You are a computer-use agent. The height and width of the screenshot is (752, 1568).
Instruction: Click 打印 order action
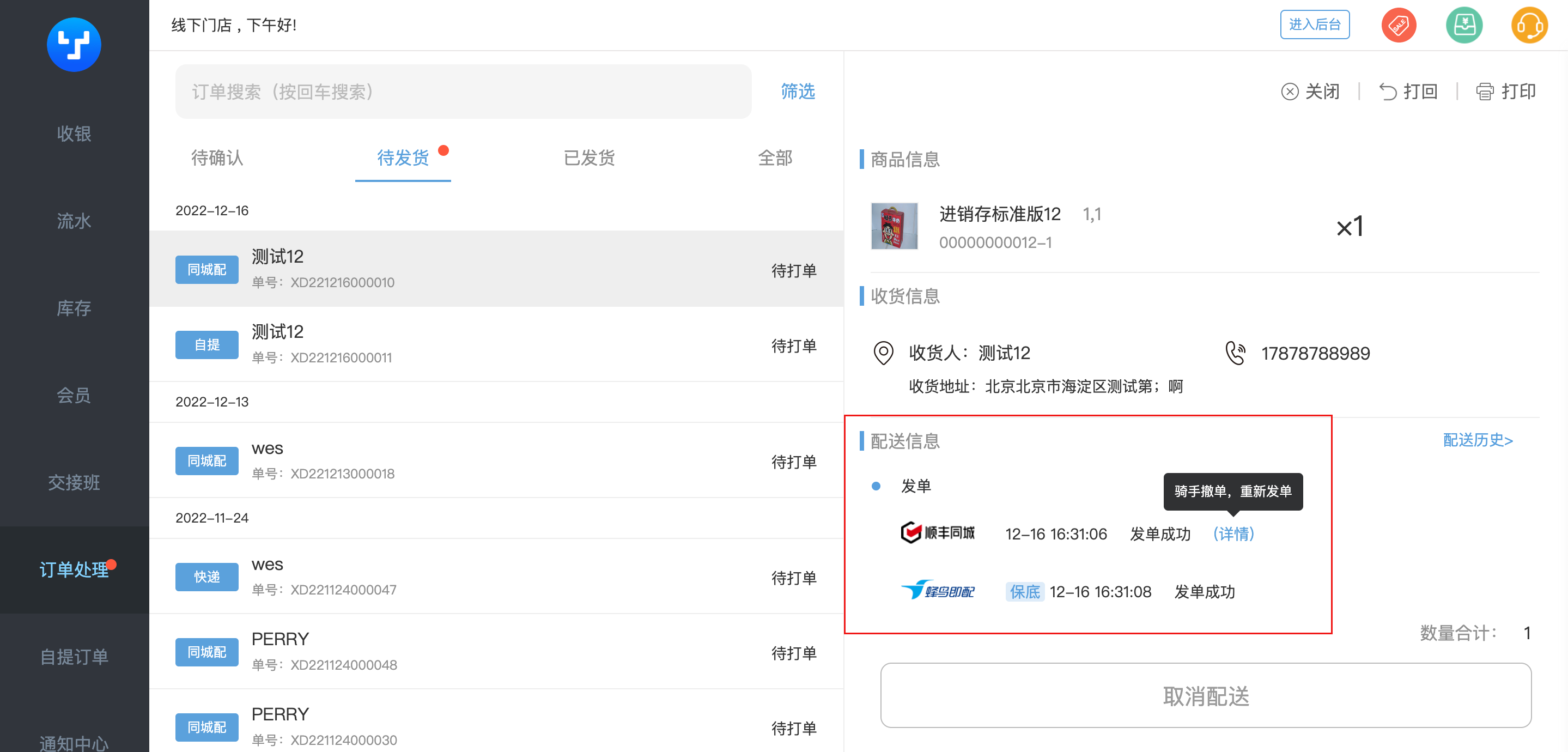coord(1506,92)
